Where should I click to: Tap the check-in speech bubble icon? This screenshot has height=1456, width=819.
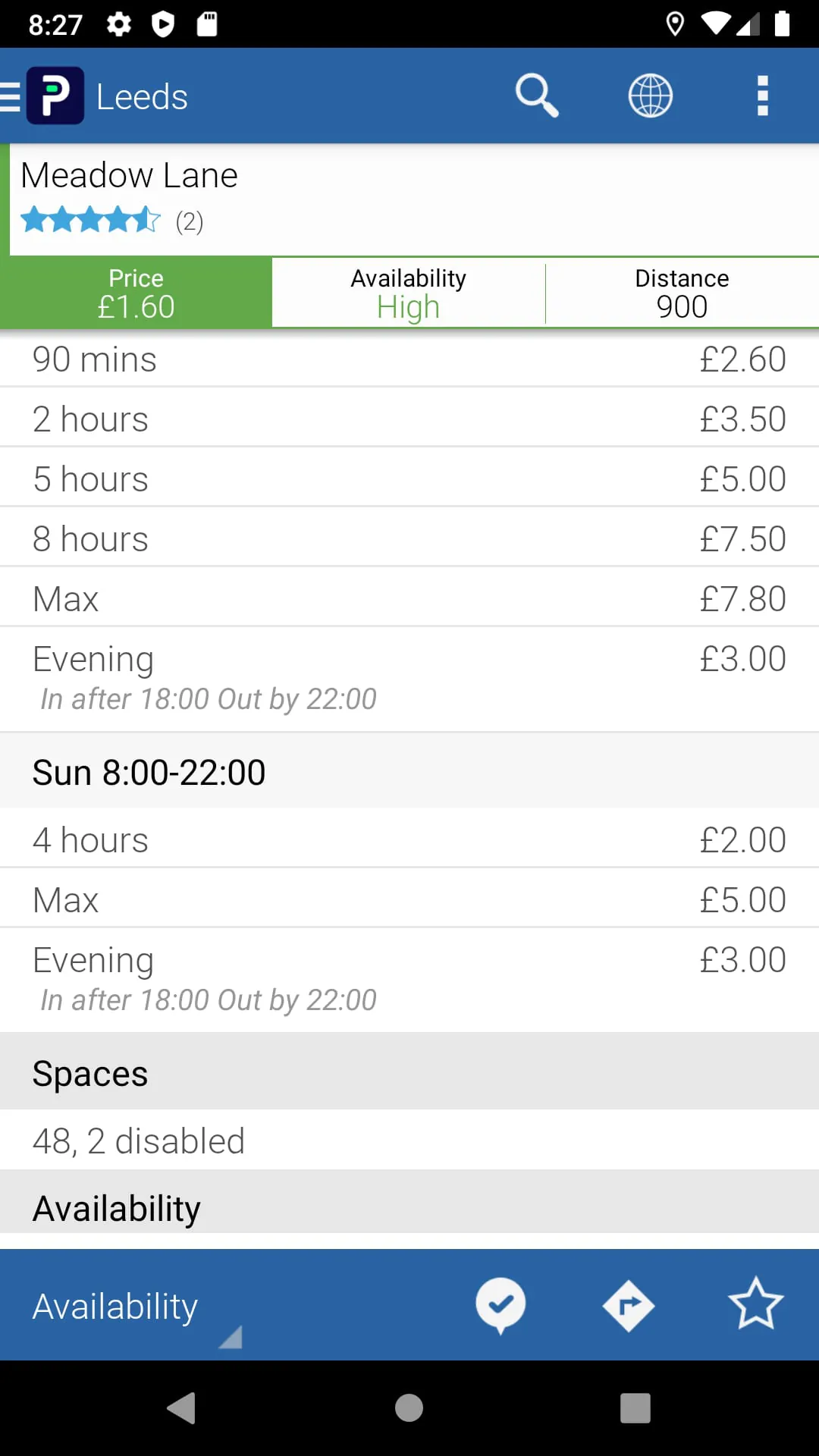[x=500, y=1305]
